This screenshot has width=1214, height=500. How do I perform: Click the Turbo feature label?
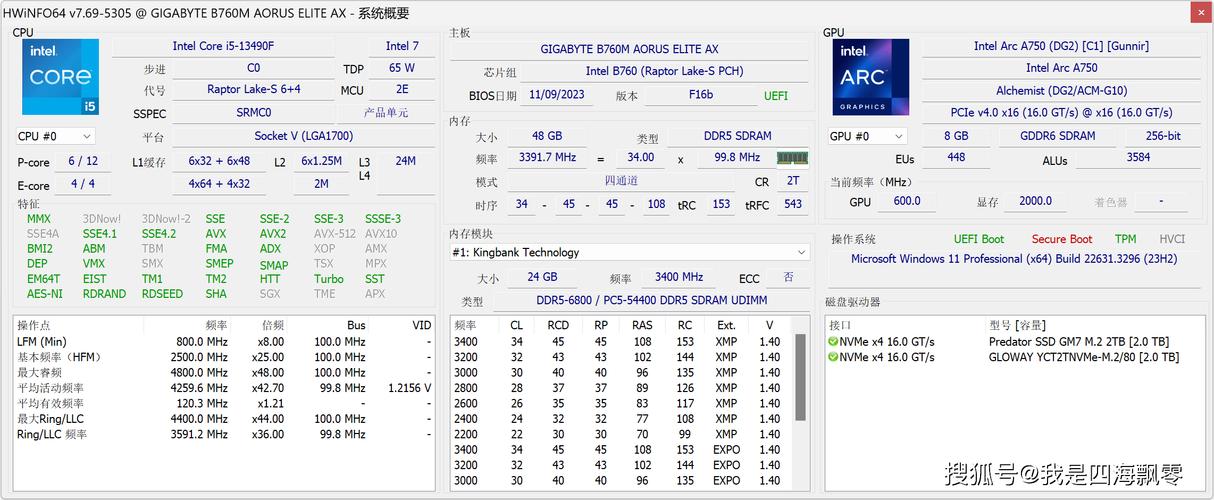coord(329,279)
